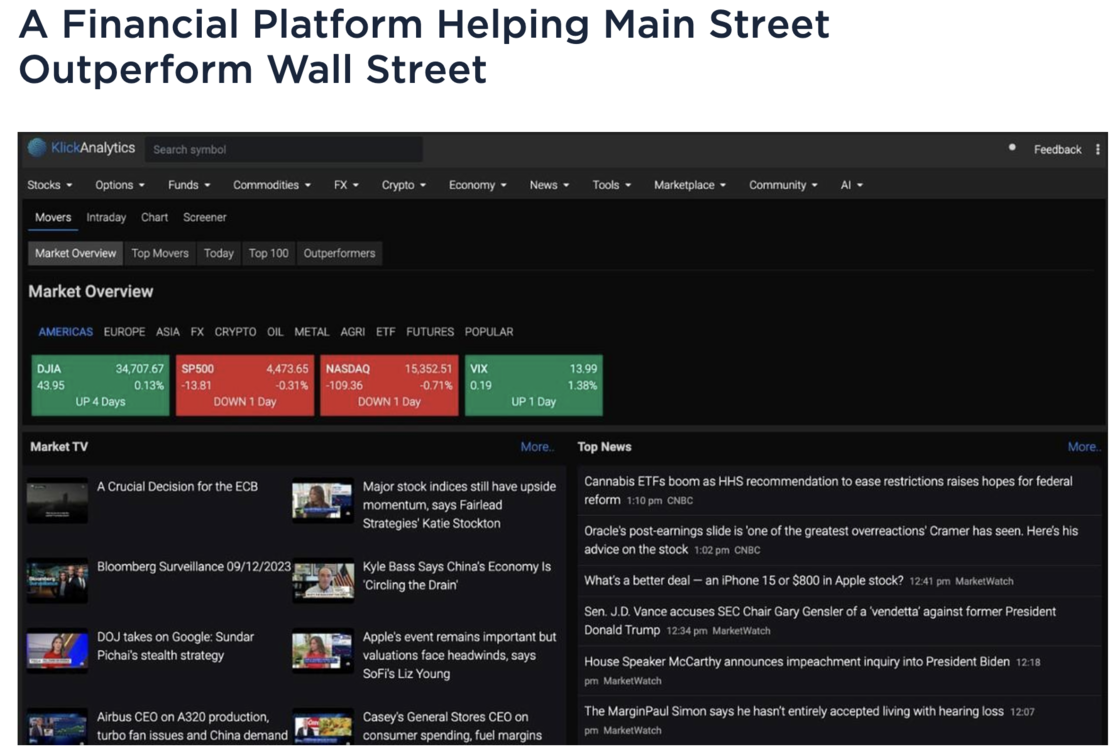Expand the Tools dropdown menu
The height and width of the screenshot is (754, 1120).
tap(611, 185)
